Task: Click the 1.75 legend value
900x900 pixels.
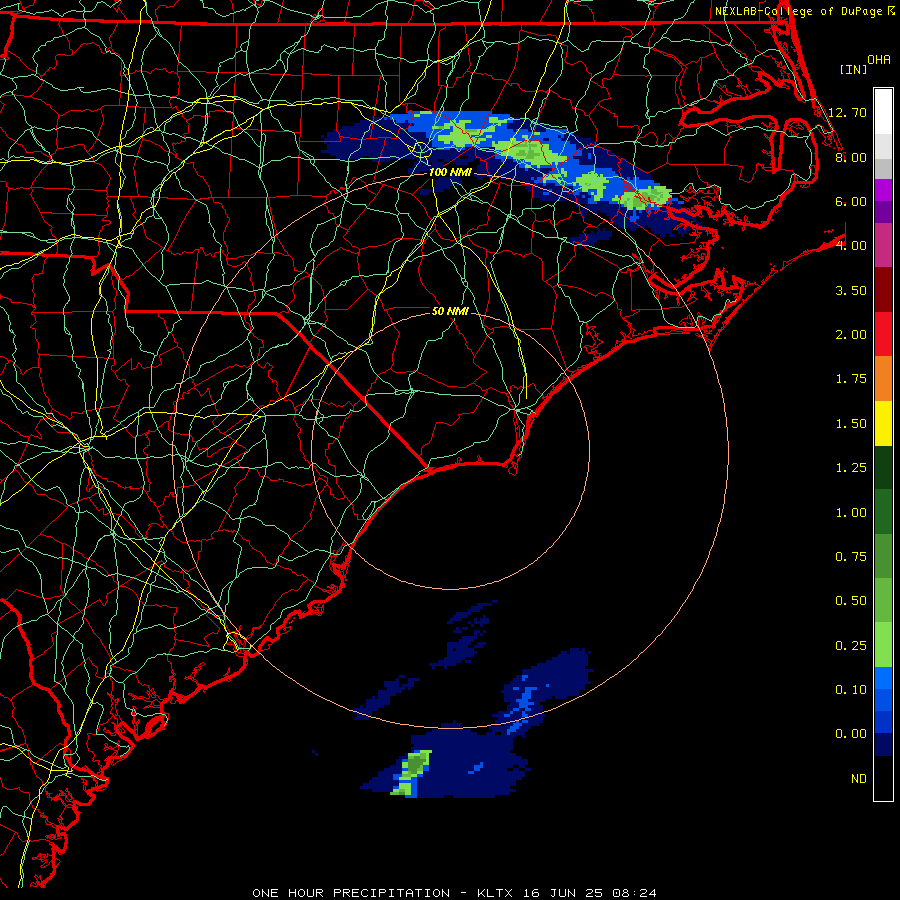Action: click(x=851, y=379)
